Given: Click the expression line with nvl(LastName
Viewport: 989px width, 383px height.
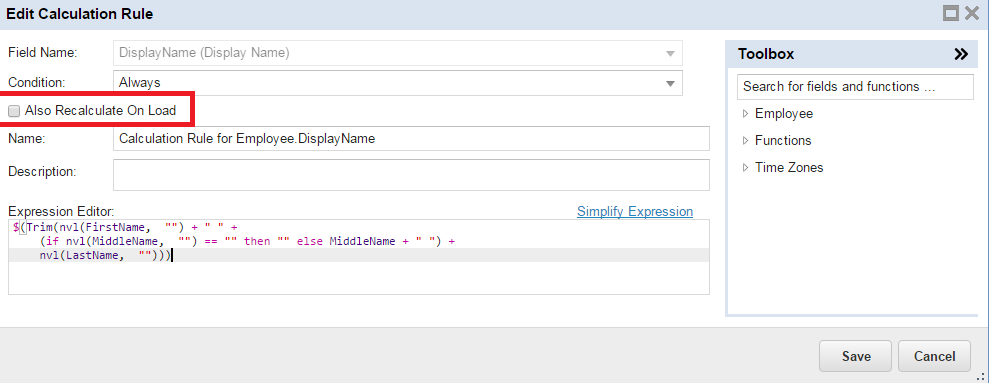Looking at the screenshot, I should click(105, 256).
